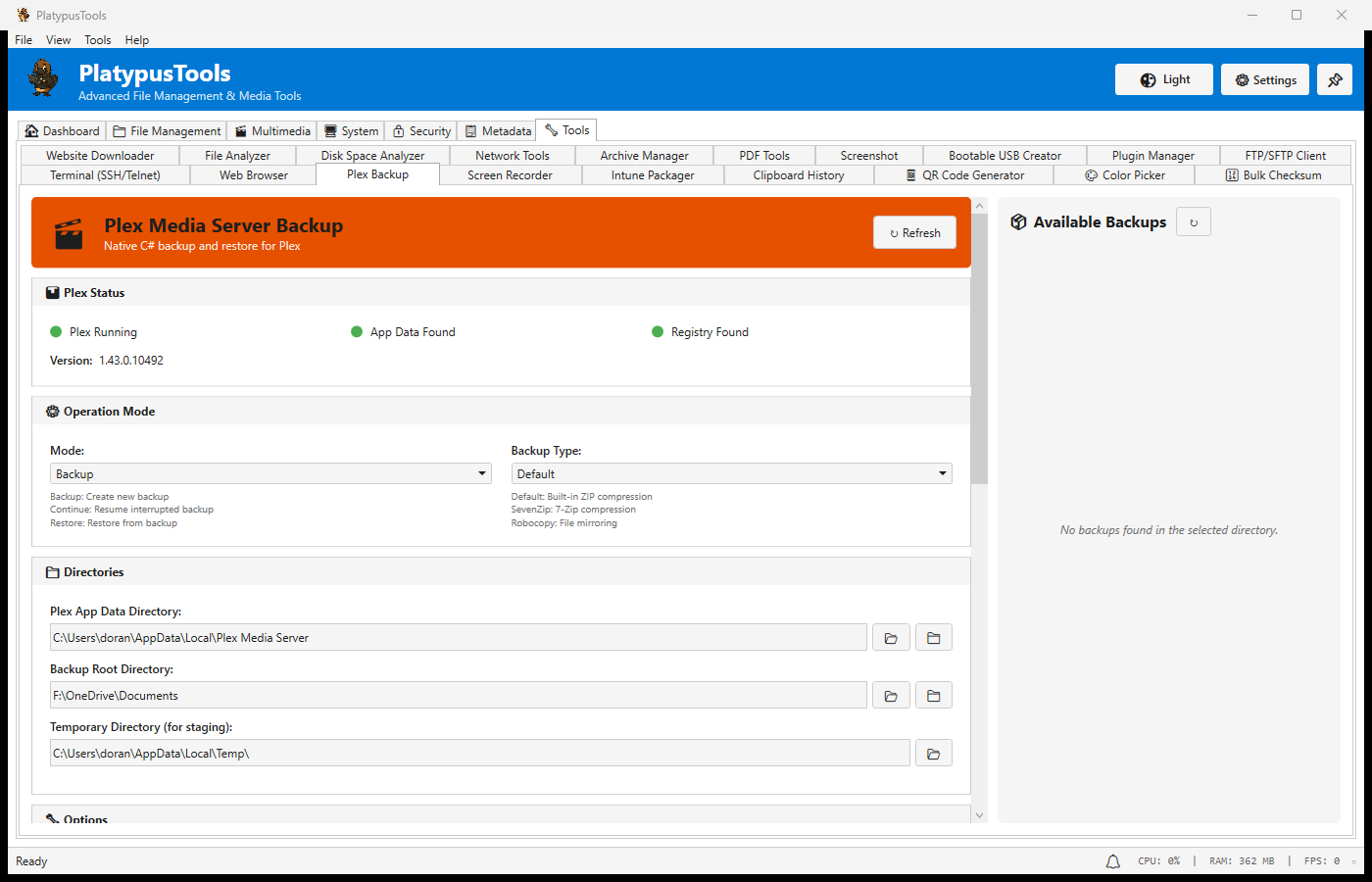
Task: Select the Color Picker tab
Action: 1125,175
